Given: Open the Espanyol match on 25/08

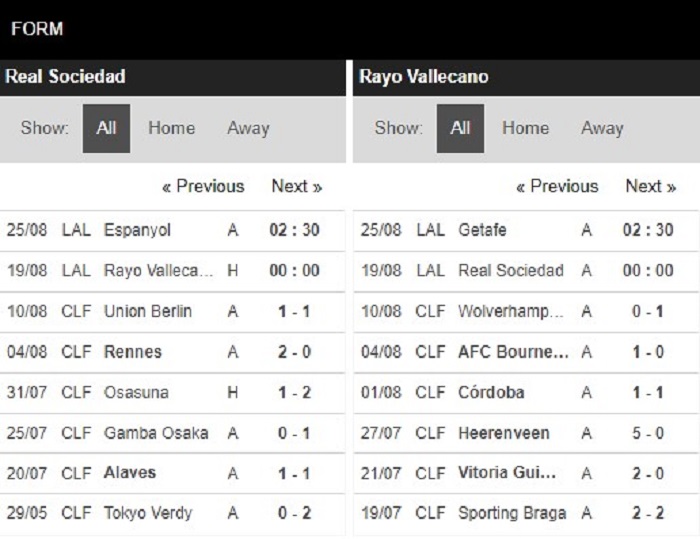Looking at the screenshot, I should pyautogui.click(x=172, y=230).
